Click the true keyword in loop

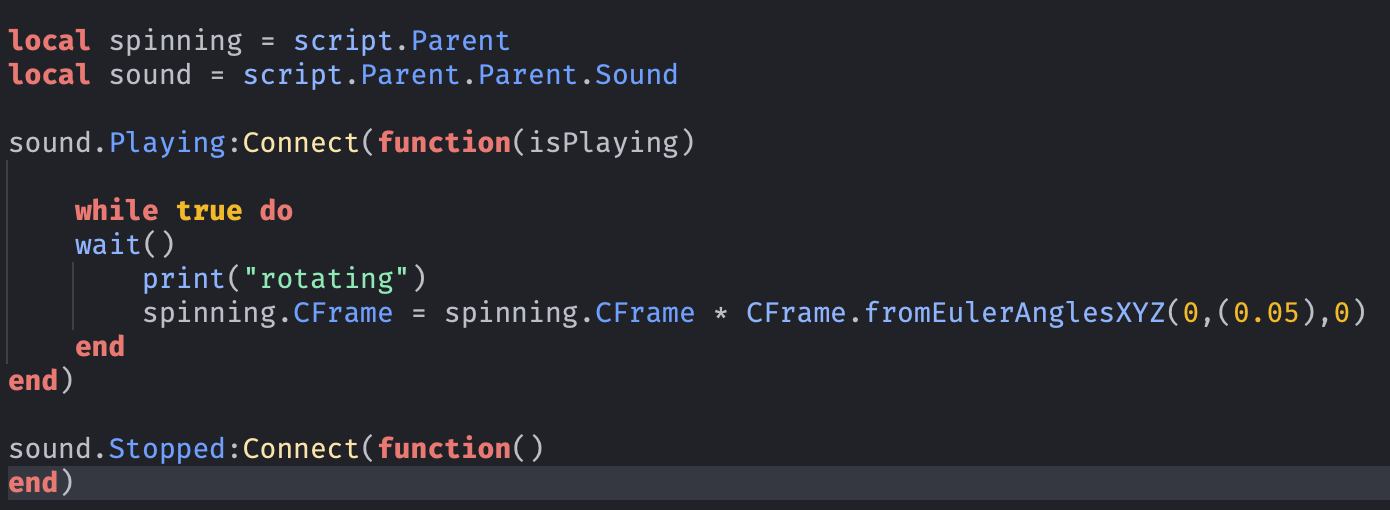(x=209, y=211)
